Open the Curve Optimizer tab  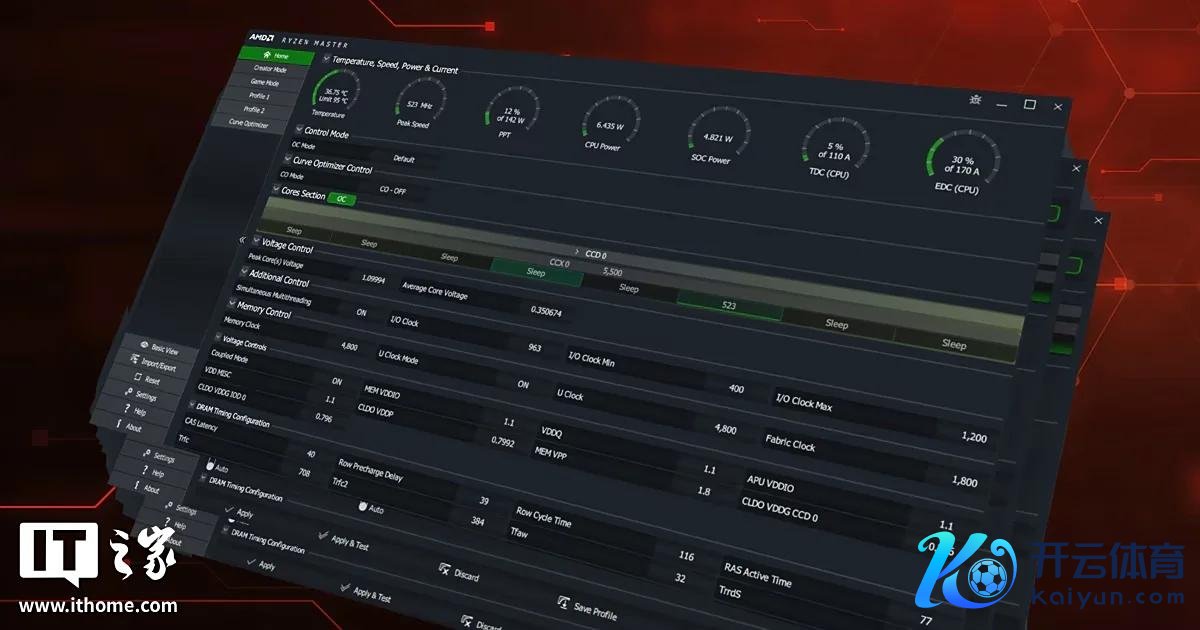tap(248, 124)
